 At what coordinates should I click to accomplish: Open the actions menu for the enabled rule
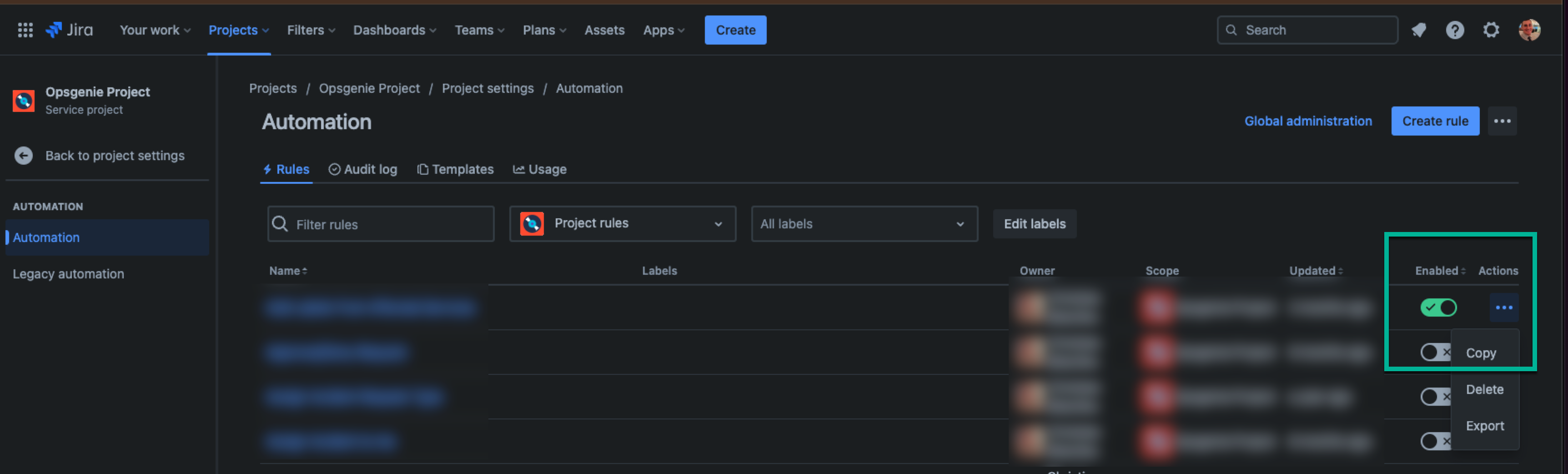coord(1503,308)
